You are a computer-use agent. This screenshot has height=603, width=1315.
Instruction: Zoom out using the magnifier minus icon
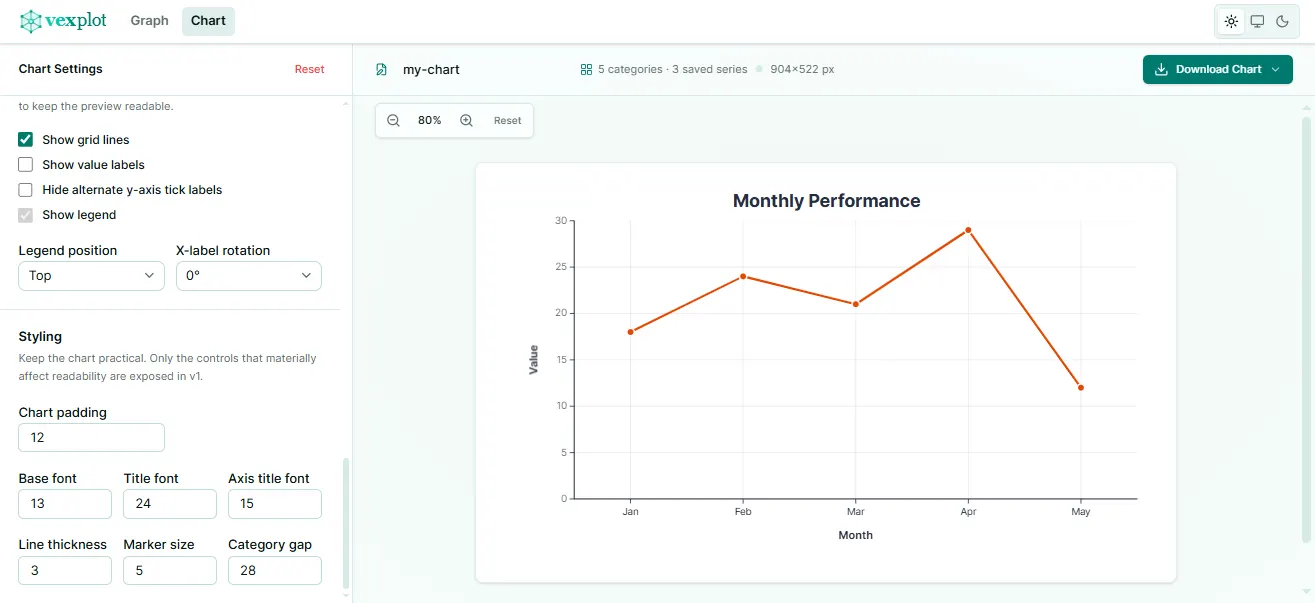pyautogui.click(x=393, y=119)
